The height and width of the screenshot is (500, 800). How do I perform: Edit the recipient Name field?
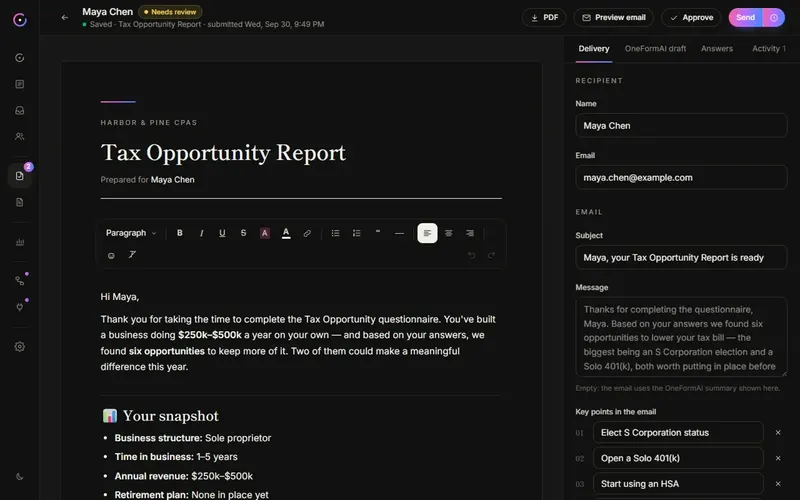point(681,126)
